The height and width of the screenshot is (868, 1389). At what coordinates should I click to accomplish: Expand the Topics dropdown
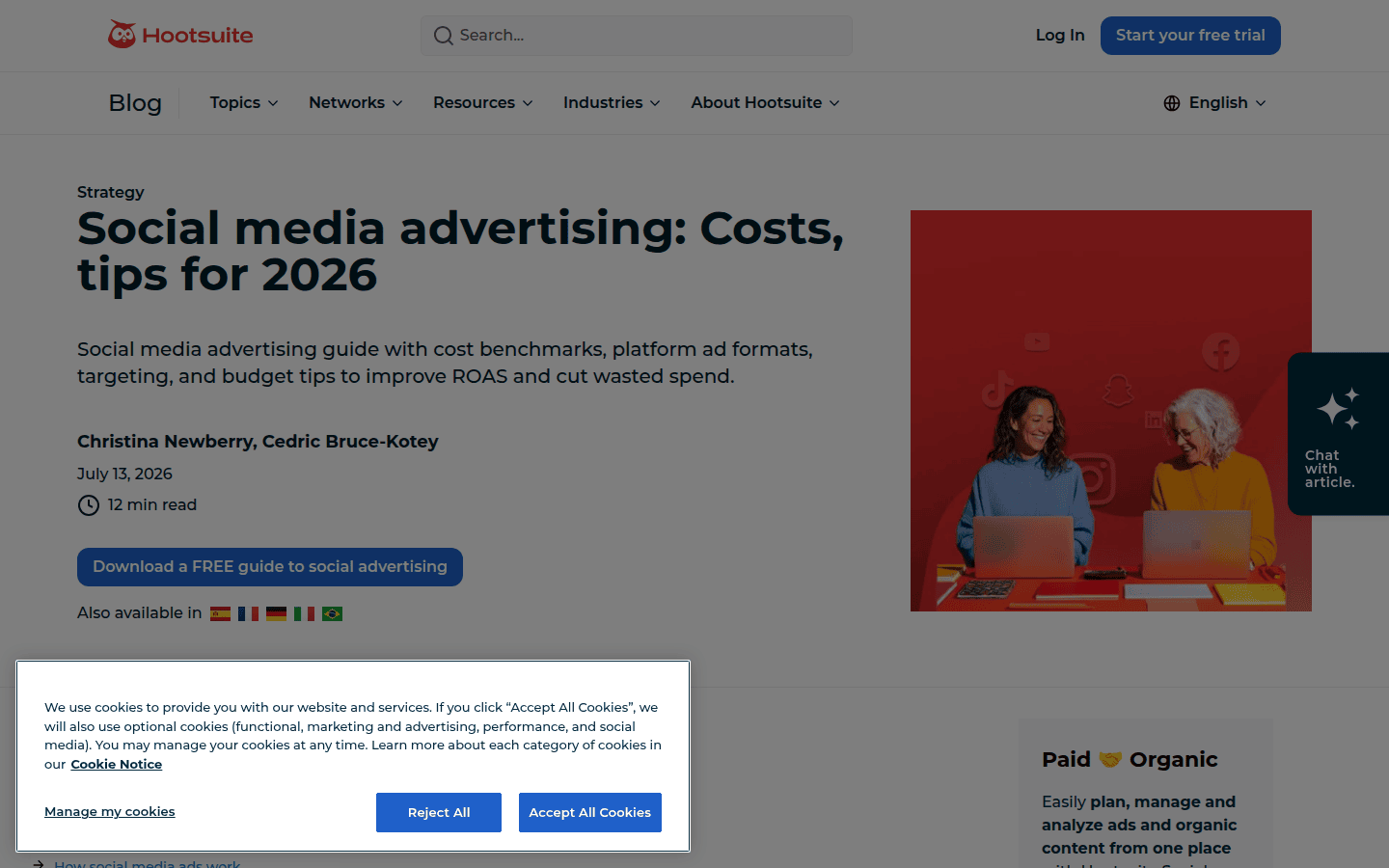(x=244, y=102)
